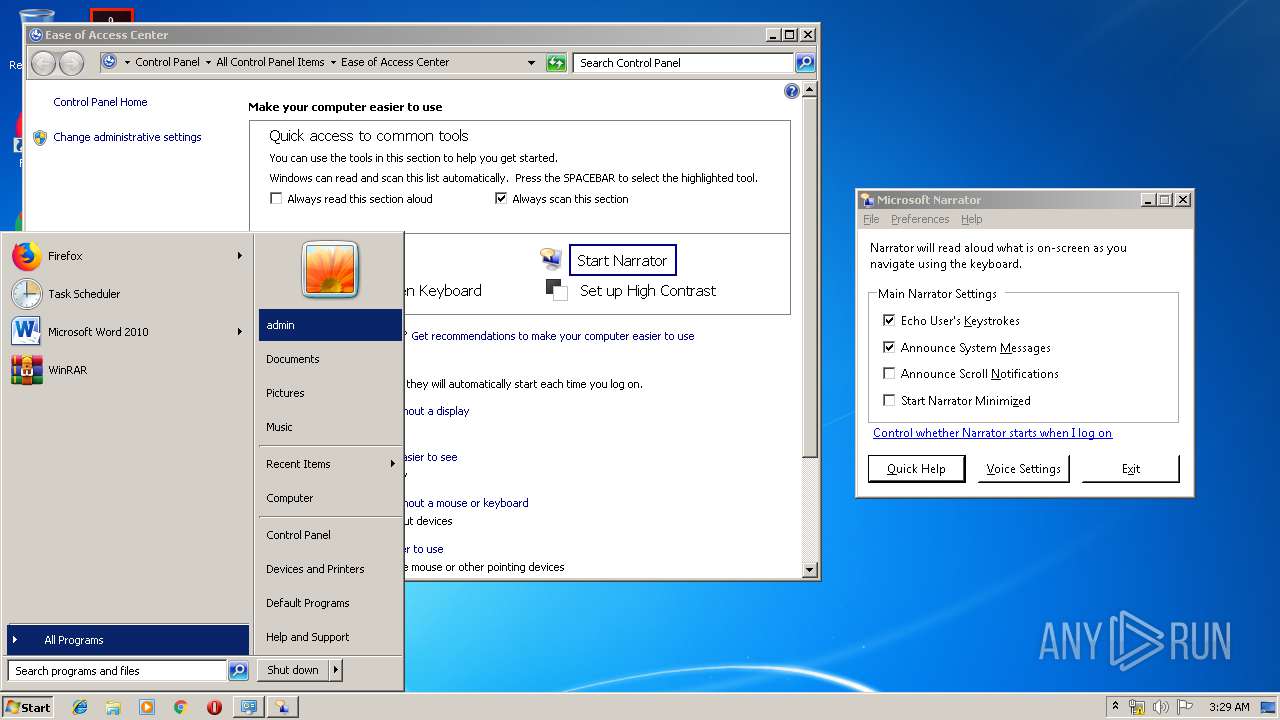Click the Start button

click(28, 707)
